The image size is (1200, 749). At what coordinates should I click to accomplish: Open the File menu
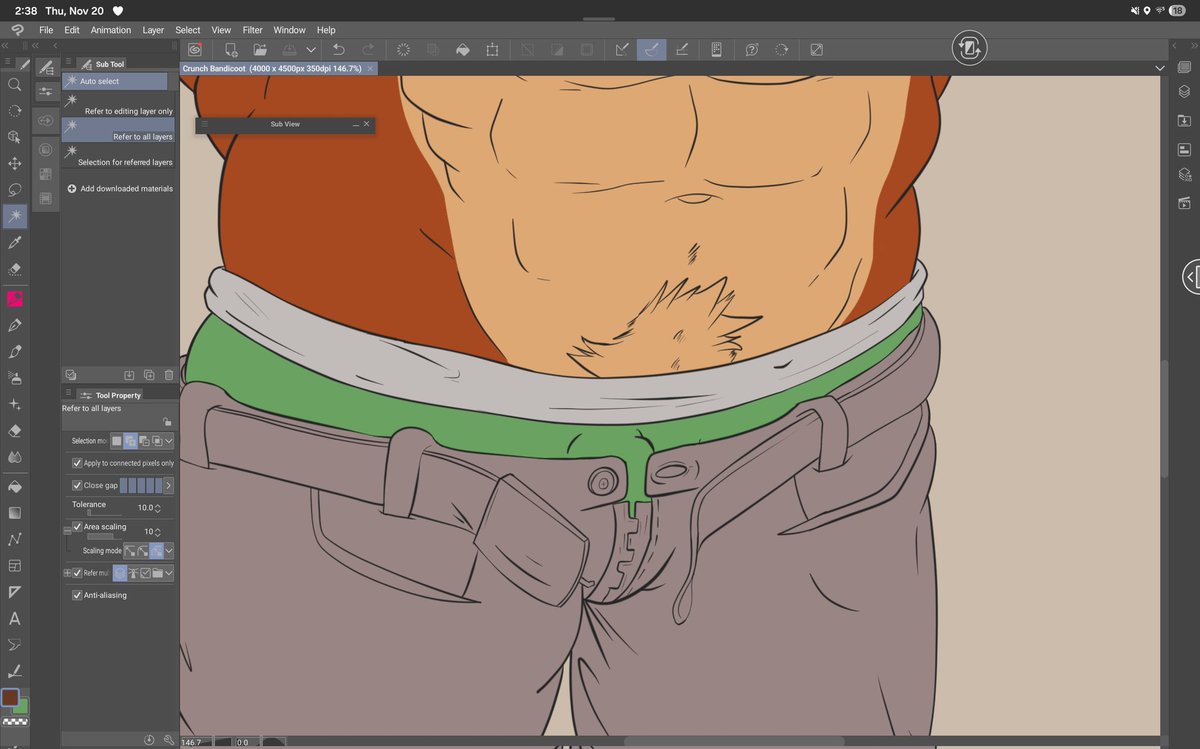(x=46, y=30)
